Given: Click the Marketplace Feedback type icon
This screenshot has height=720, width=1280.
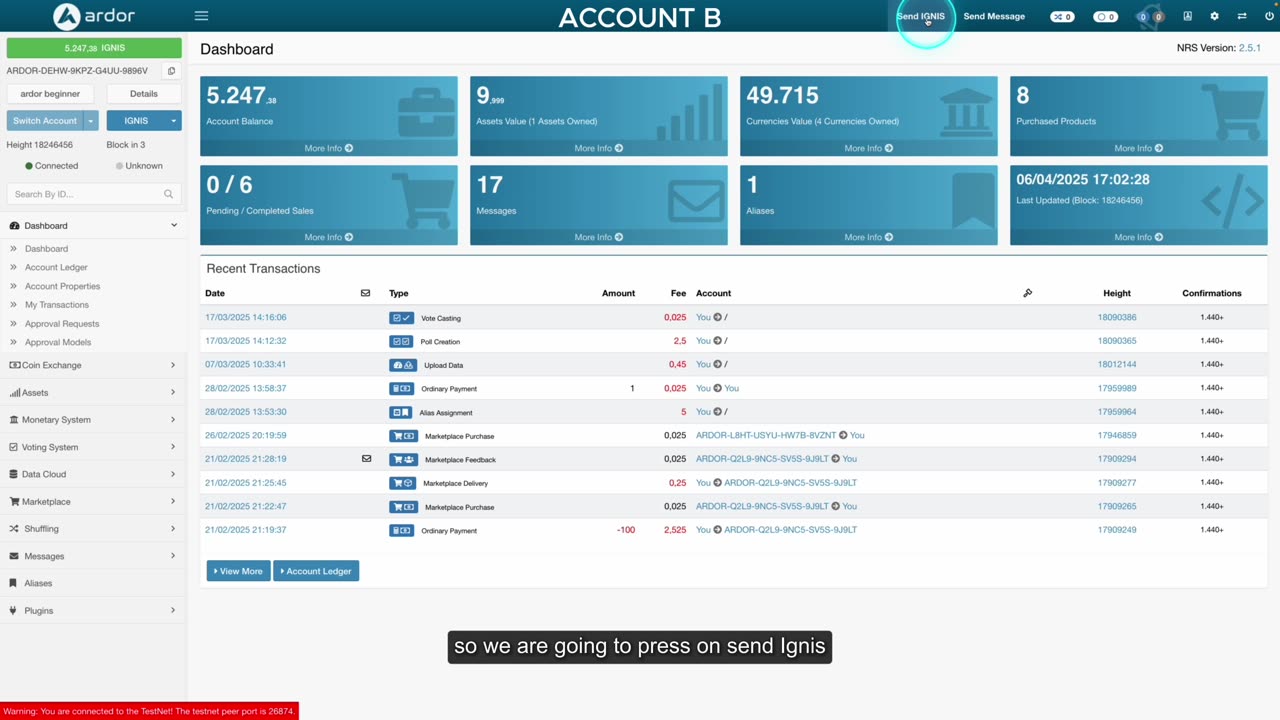Looking at the screenshot, I should [401, 459].
